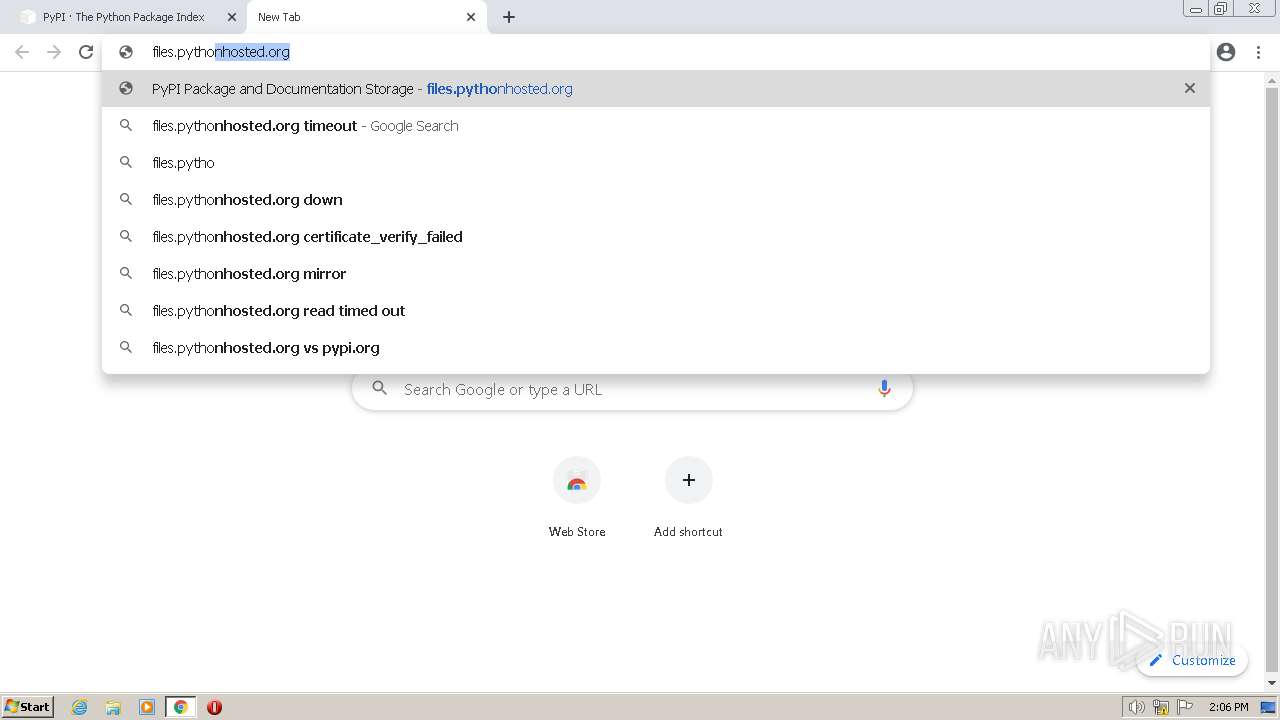The width and height of the screenshot is (1280, 720).
Task: Select PyPI Package and Documentation Storage suggestion
Action: pos(656,88)
